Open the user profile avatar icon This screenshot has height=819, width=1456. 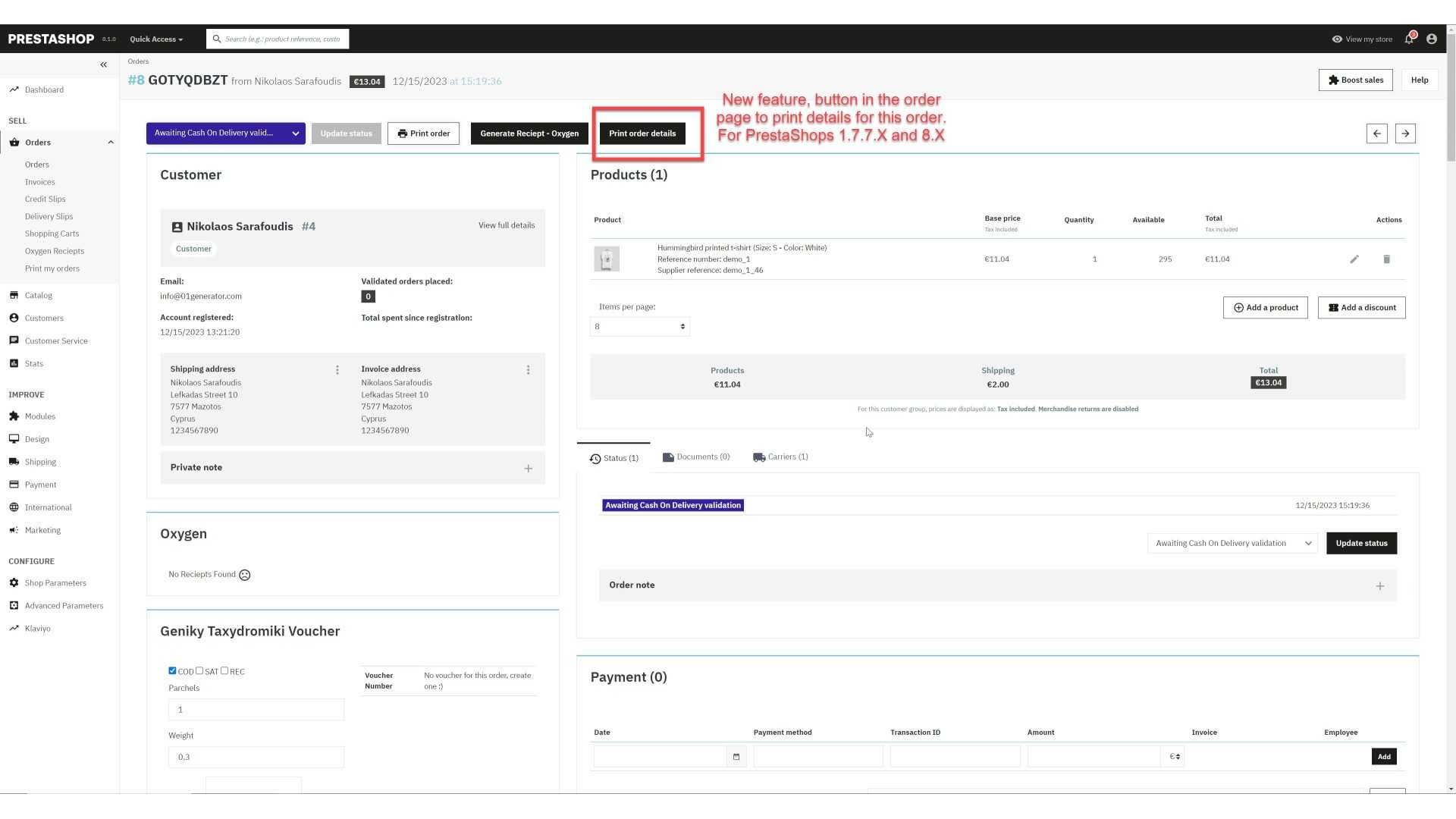[1432, 39]
